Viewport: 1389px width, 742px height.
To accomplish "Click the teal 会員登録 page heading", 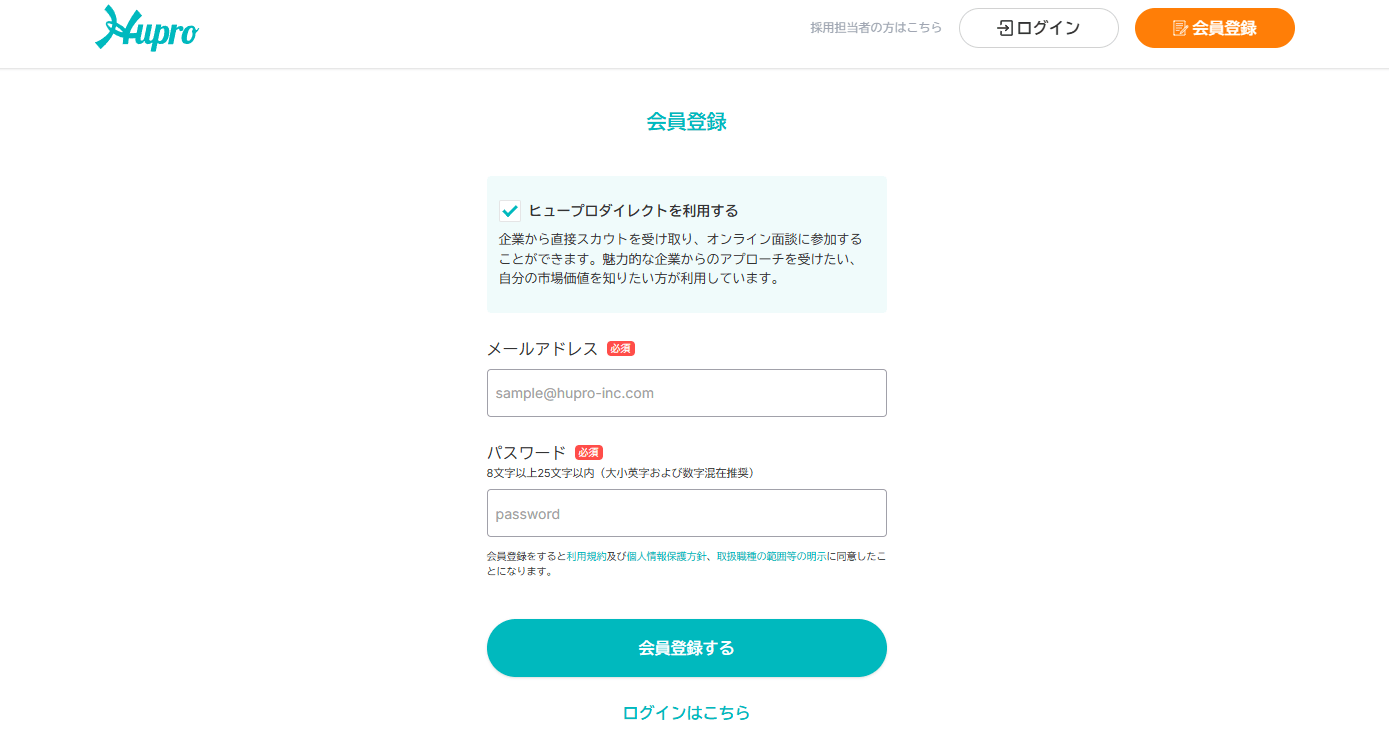I will pyautogui.click(x=686, y=122).
